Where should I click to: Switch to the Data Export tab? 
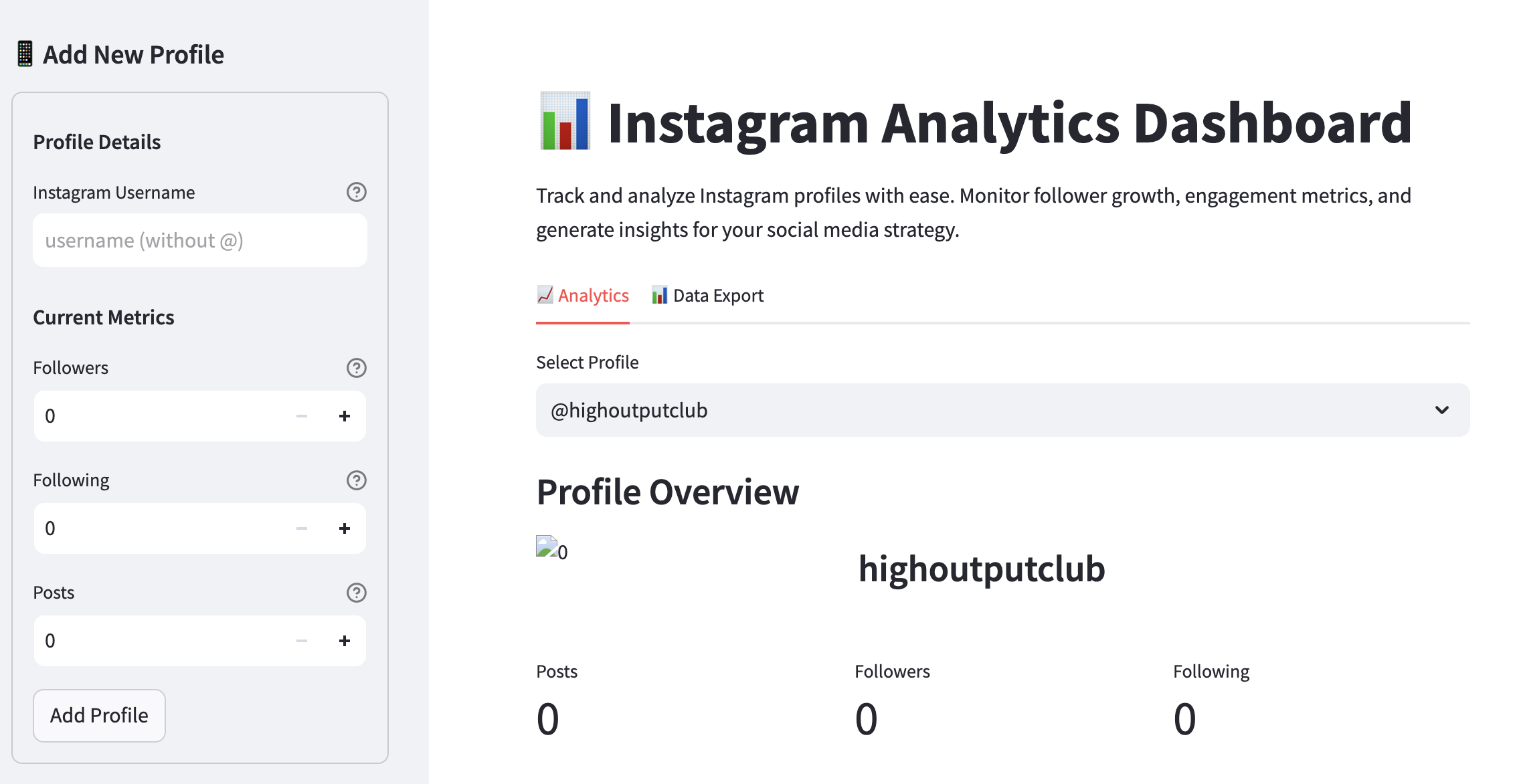coord(708,296)
